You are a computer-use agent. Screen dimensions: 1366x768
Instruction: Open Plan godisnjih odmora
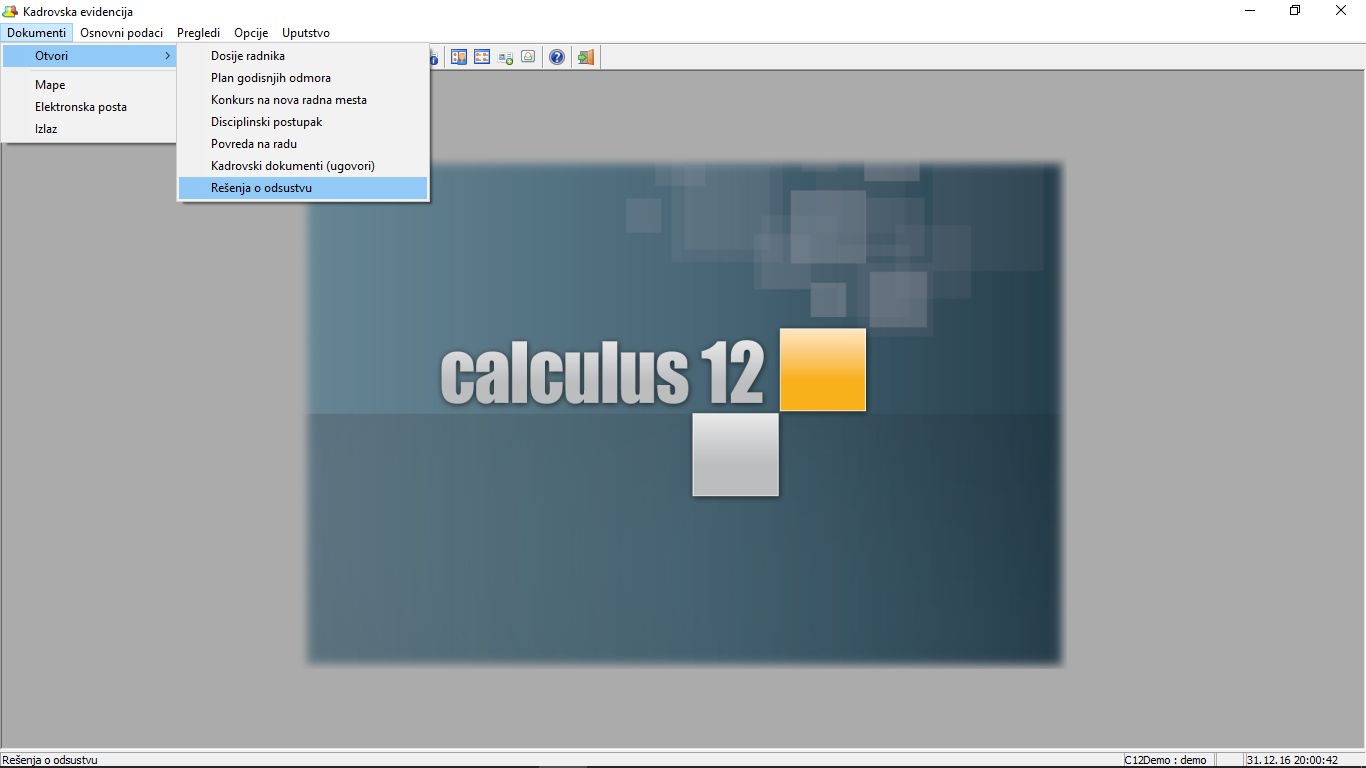303,78
